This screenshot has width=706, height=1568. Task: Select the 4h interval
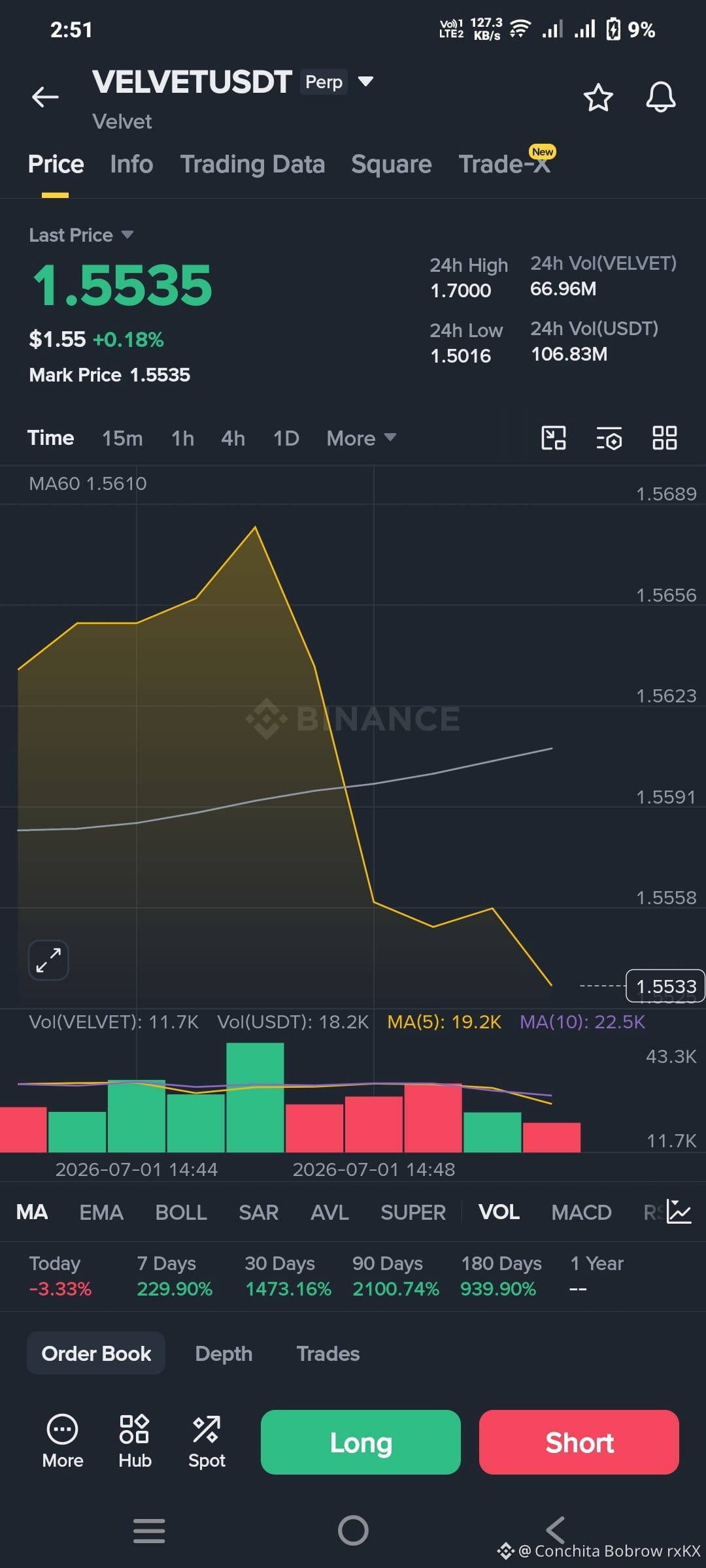tap(233, 438)
